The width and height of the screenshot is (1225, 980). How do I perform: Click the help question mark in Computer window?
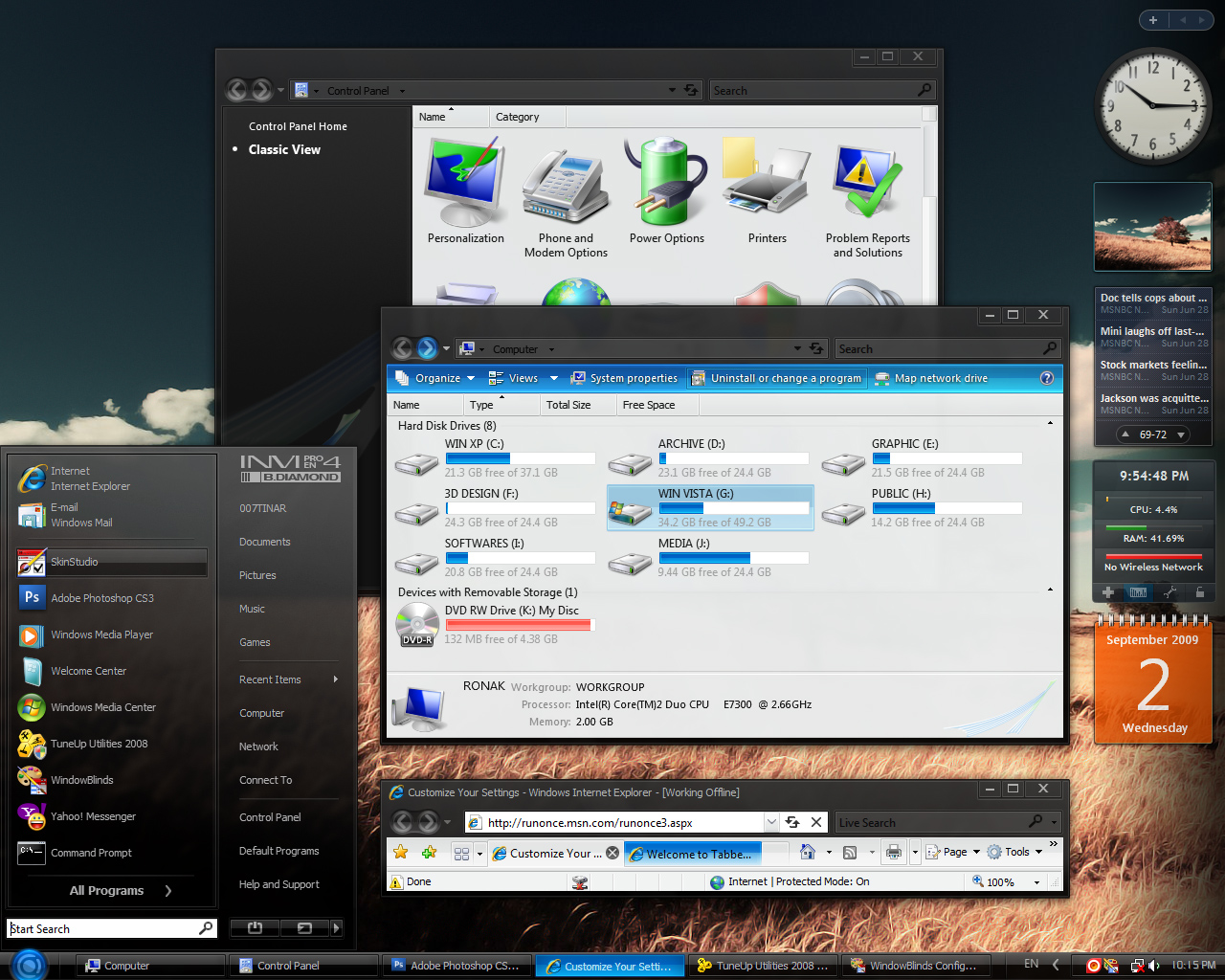(x=1047, y=378)
